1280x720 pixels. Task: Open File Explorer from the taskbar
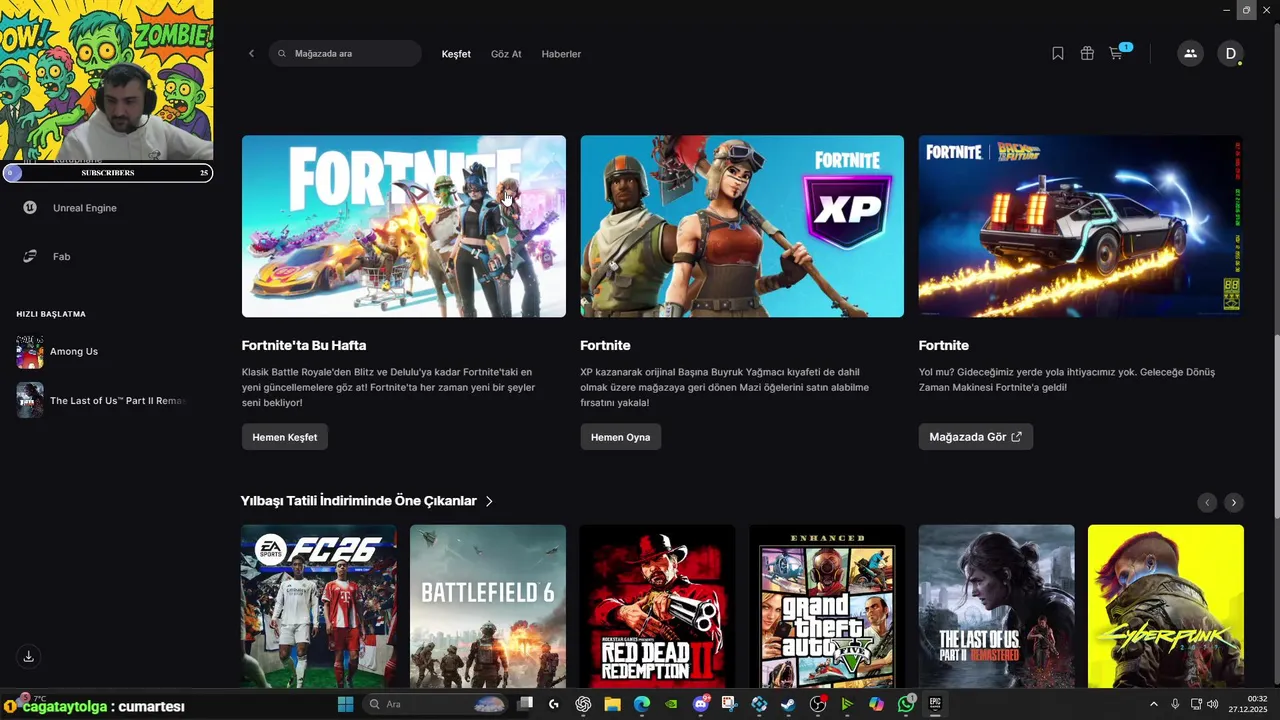[x=612, y=704]
